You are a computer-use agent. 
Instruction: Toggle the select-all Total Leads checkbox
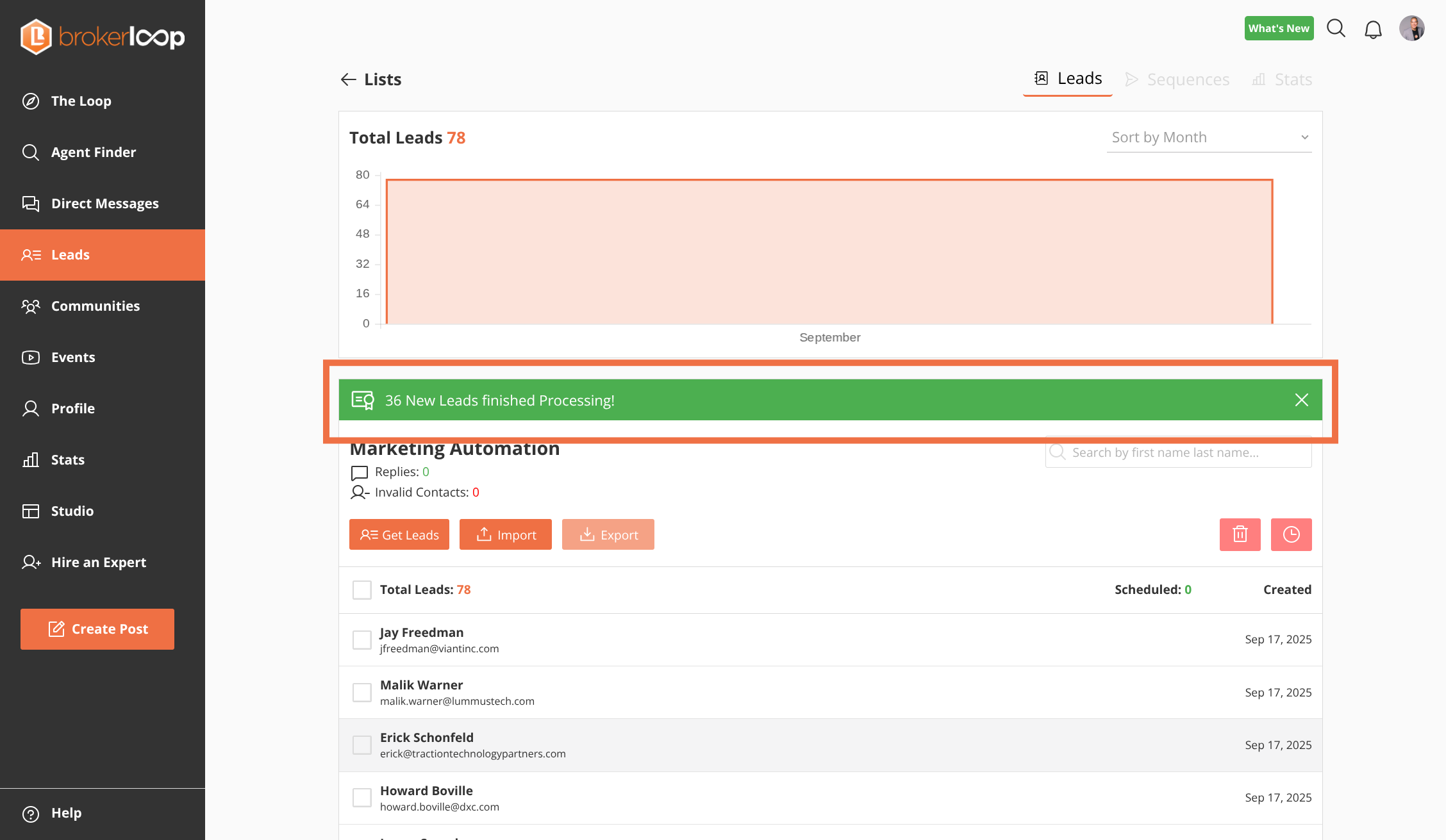pos(362,589)
